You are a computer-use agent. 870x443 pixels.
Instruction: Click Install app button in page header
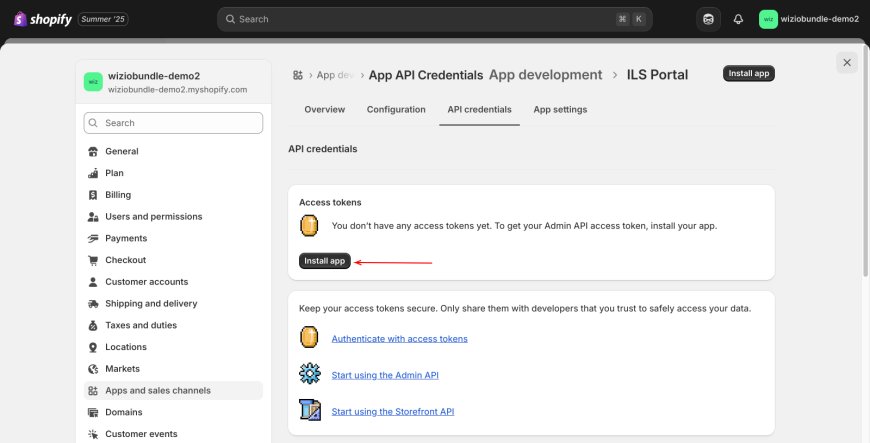coord(748,73)
